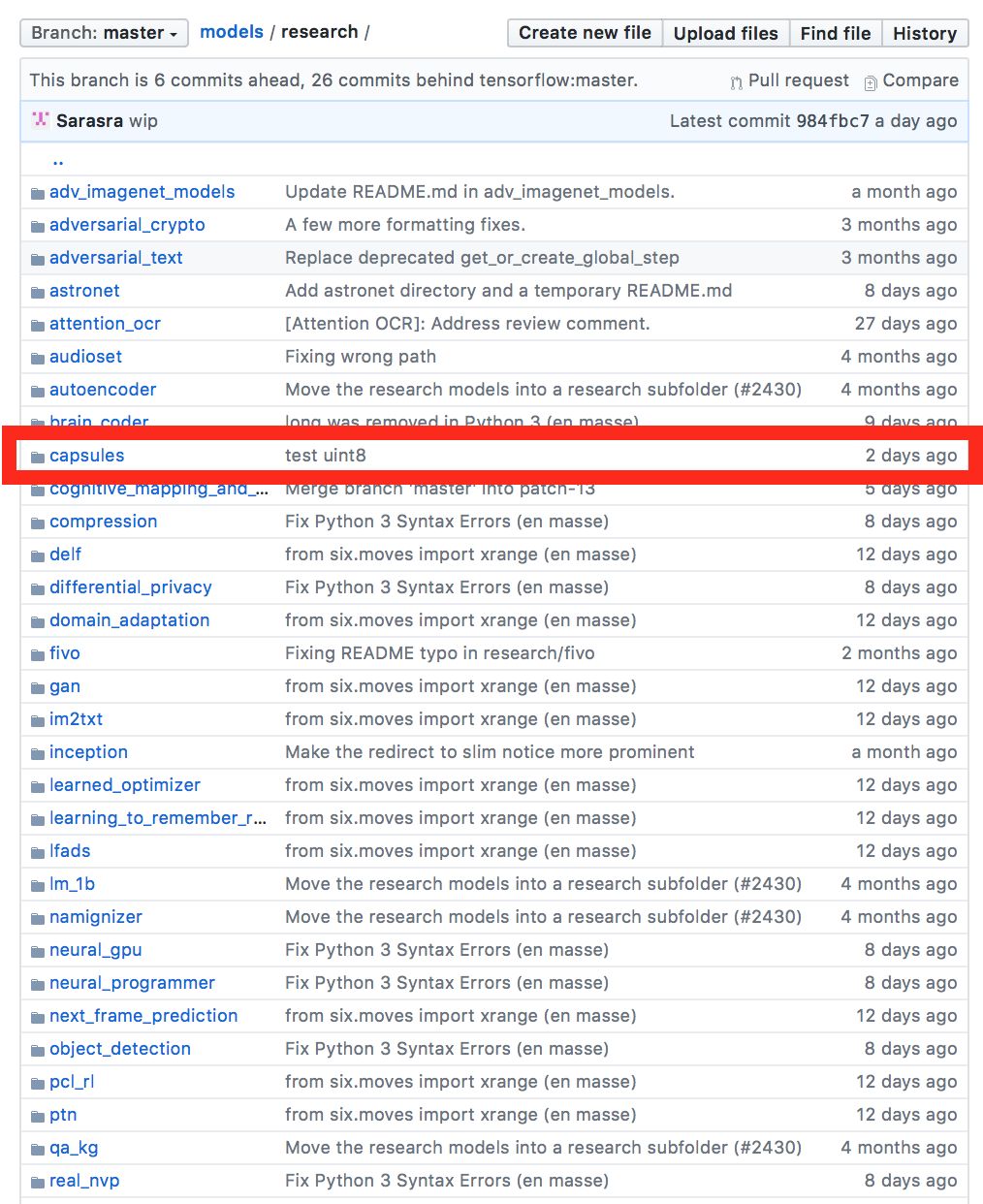Click the Sarasra avatar icon
The width and height of the screenshot is (983, 1204).
[40, 120]
